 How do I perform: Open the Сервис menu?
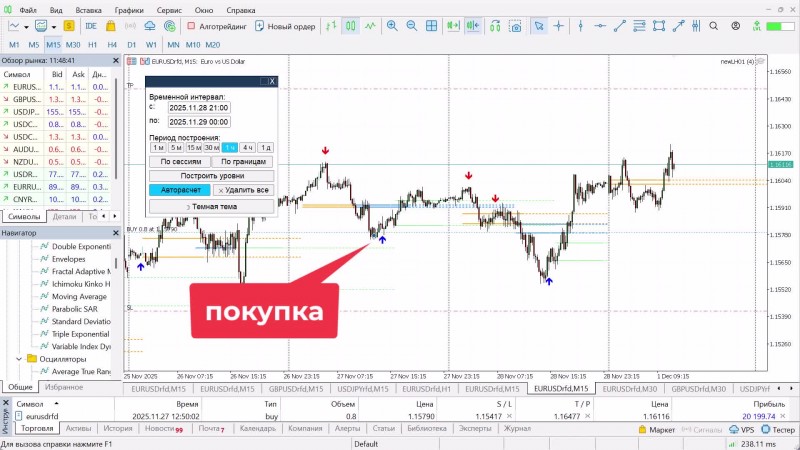[x=169, y=10]
